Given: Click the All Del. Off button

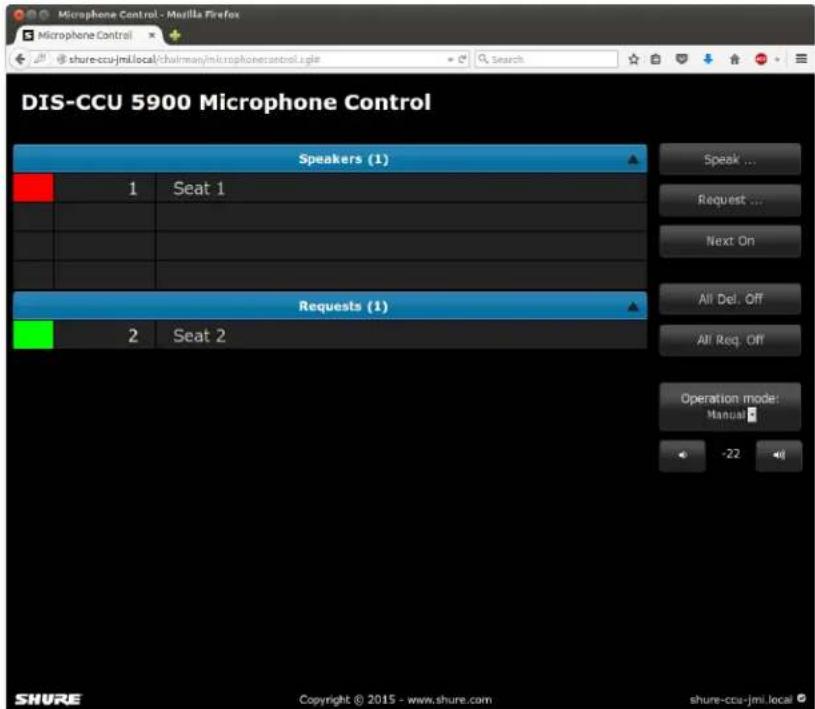Looking at the screenshot, I should click(x=730, y=299).
